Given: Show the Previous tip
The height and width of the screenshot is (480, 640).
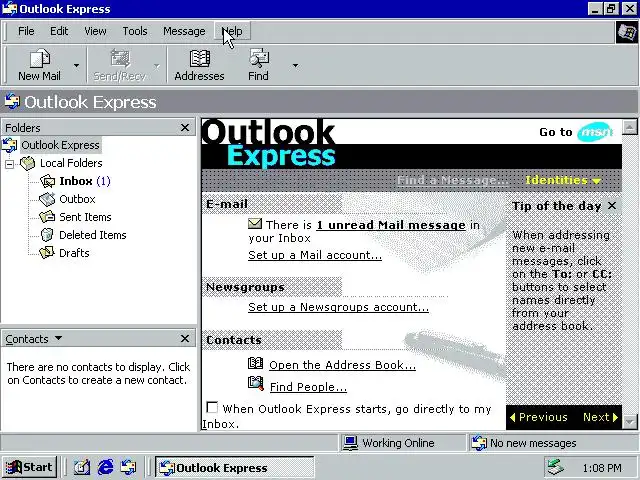Looking at the screenshot, I should point(539,417).
